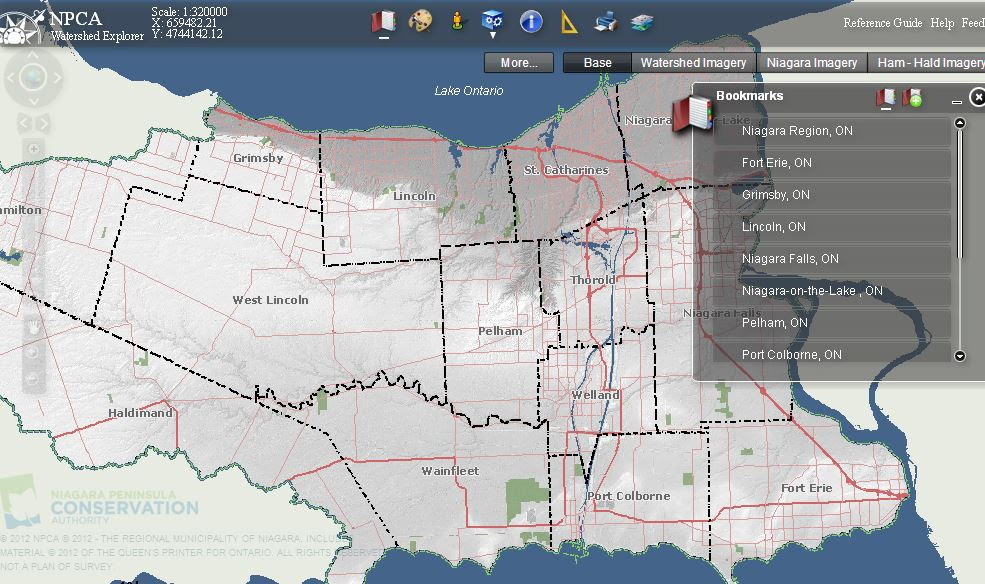985x584 pixels.
Task: Click the Fort Erie map label
Action: coord(807,488)
